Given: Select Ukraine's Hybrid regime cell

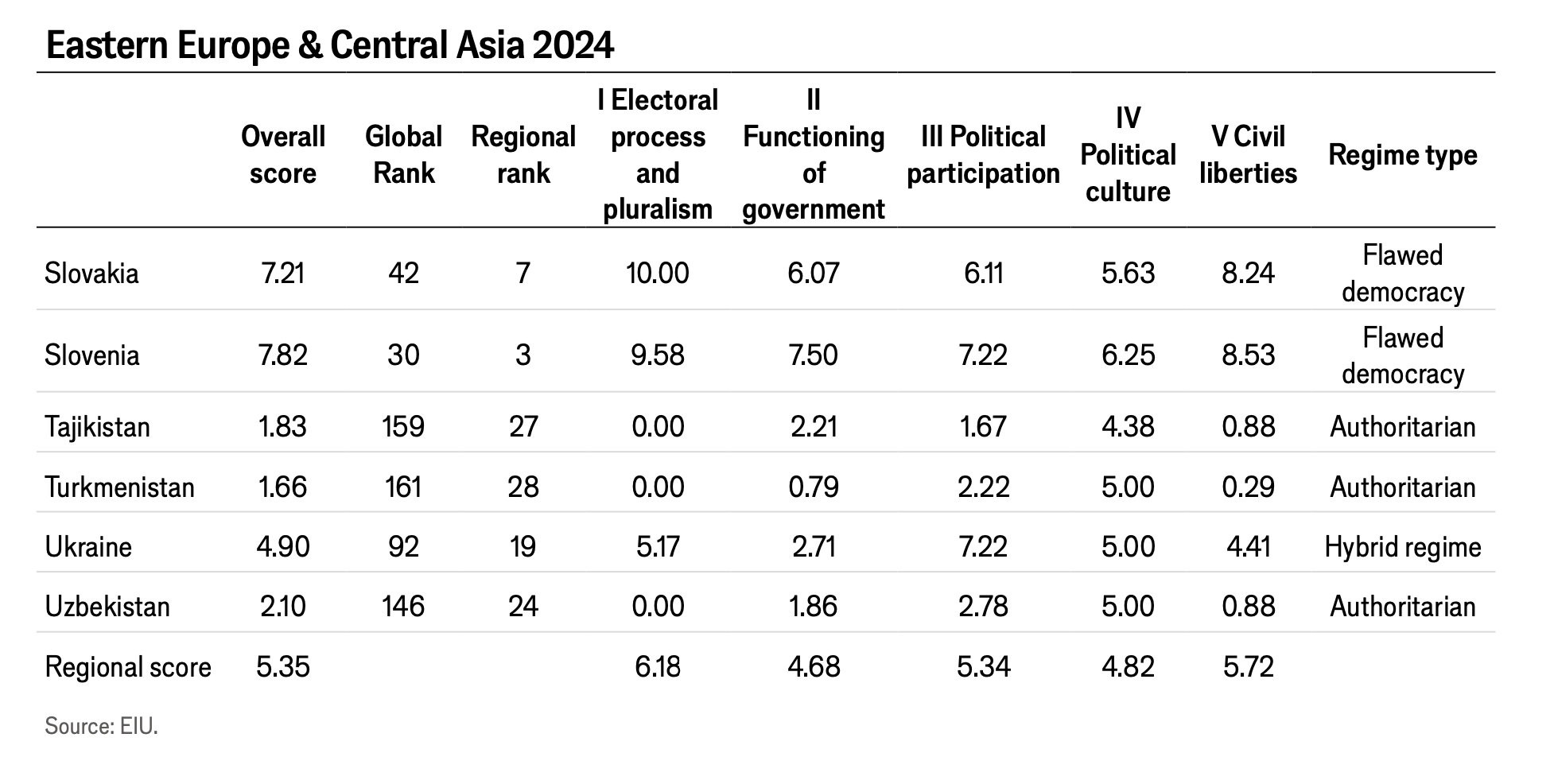Looking at the screenshot, I should click(1402, 547).
